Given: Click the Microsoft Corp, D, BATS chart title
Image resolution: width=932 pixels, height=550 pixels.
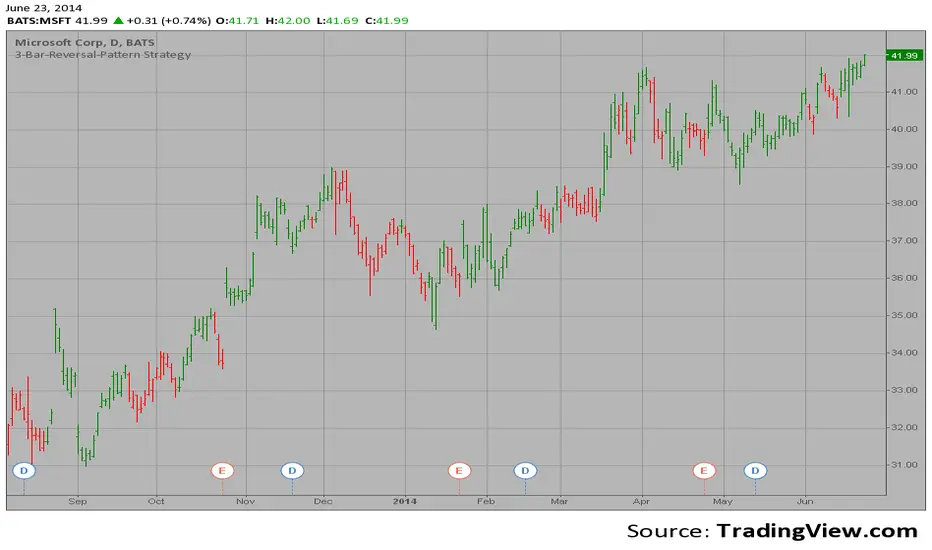Looking at the screenshot, I should click(85, 42).
